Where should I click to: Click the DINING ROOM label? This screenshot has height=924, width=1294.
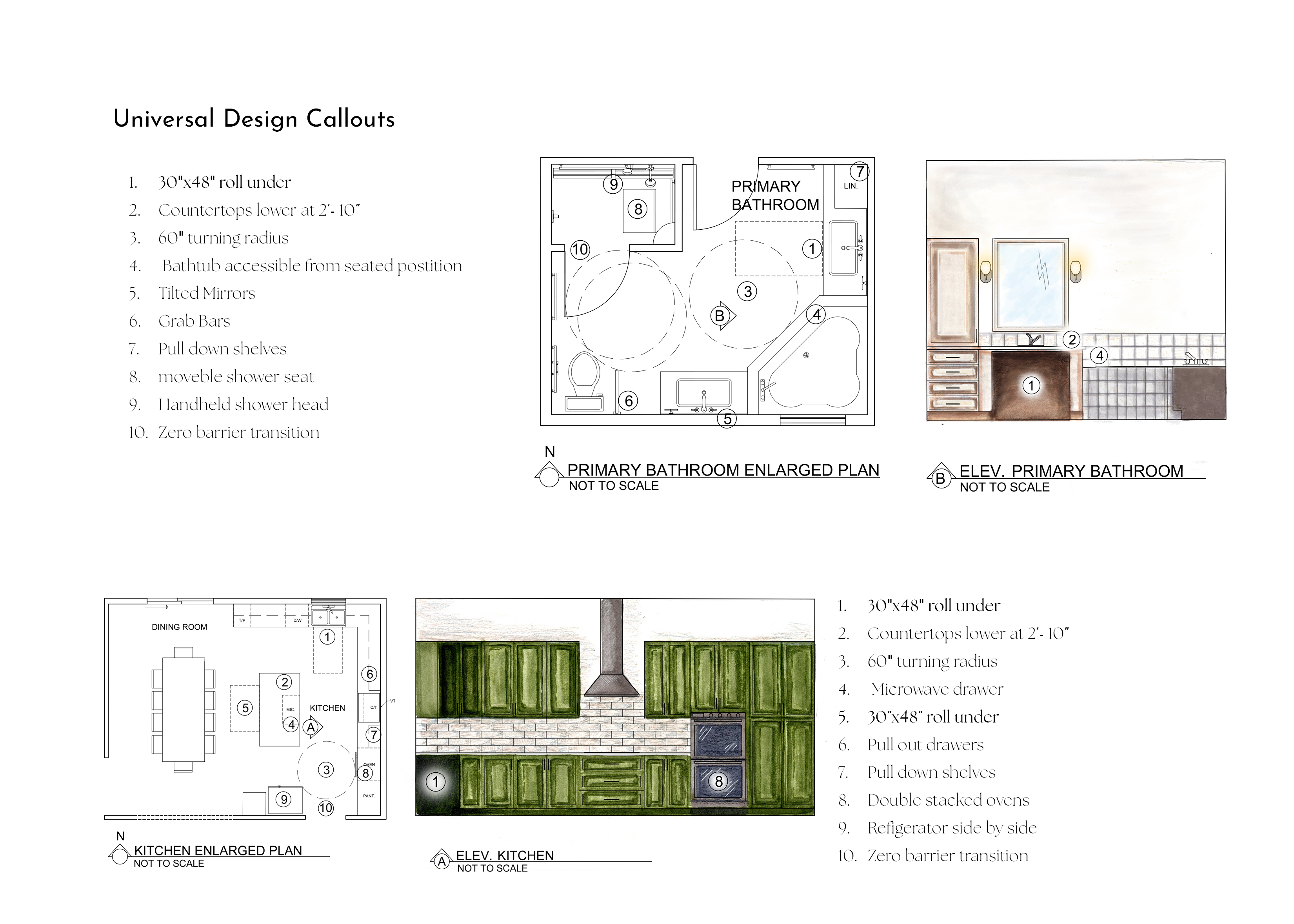tap(179, 627)
